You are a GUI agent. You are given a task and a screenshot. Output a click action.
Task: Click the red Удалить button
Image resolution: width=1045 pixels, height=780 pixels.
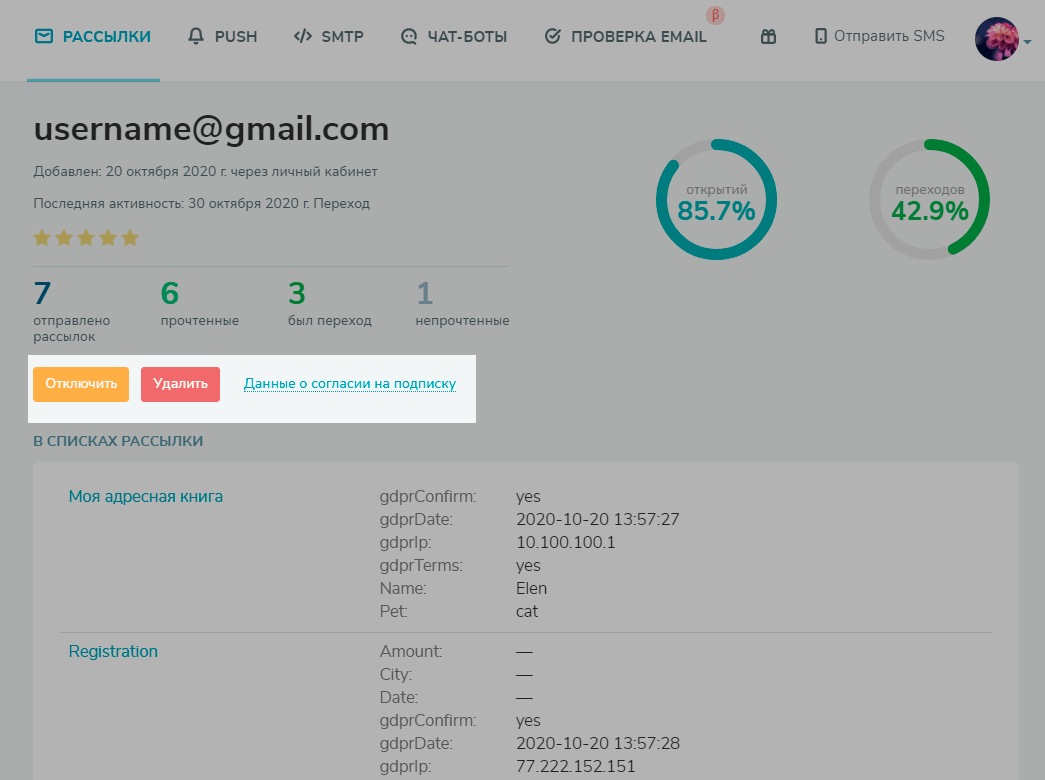pos(181,384)
